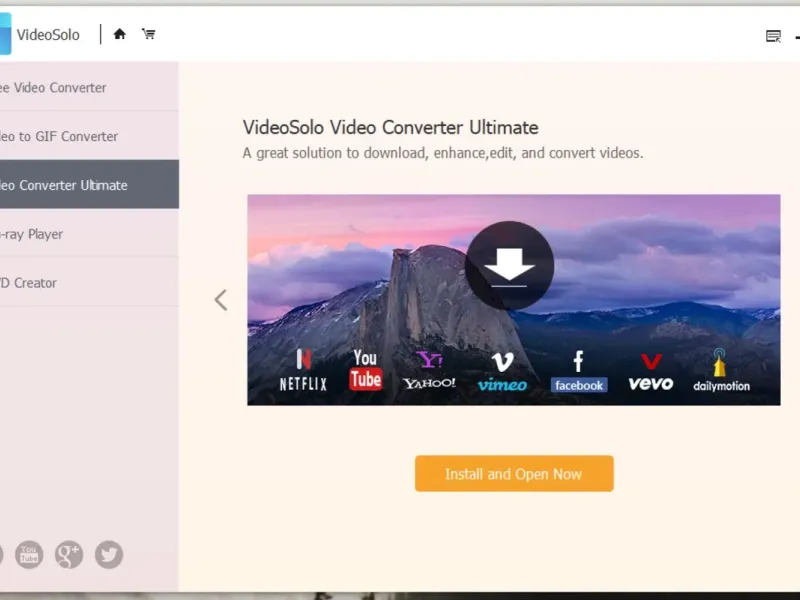The width and height of the screenshot is (800, 600).
Task: Open the Twitter social icon
Action: [109, 554]
